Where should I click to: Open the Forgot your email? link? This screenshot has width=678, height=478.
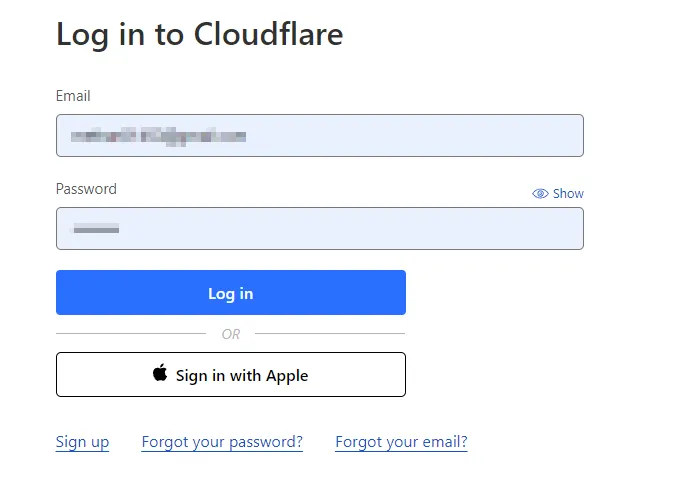[401, 442]
